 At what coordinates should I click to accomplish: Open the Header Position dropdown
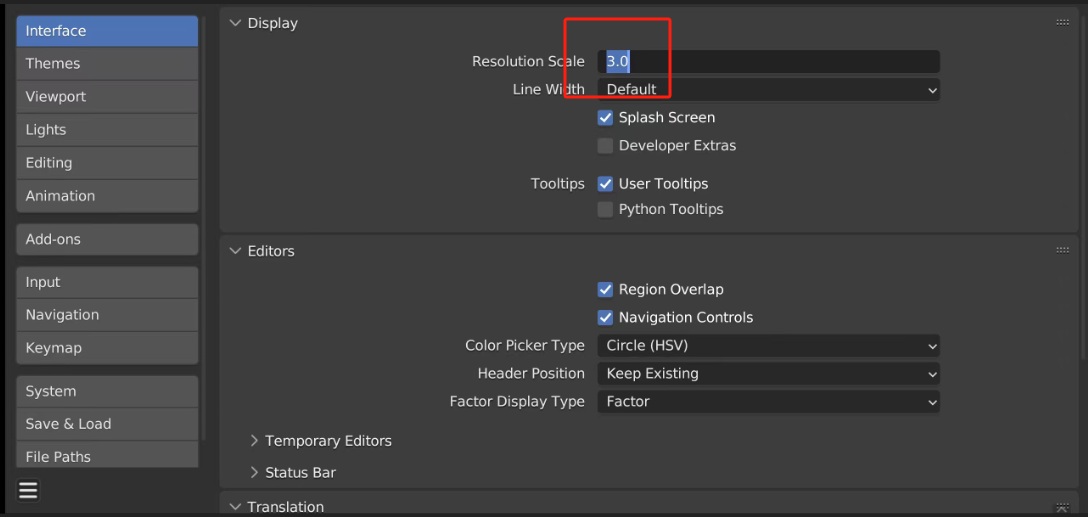(768, 373)
